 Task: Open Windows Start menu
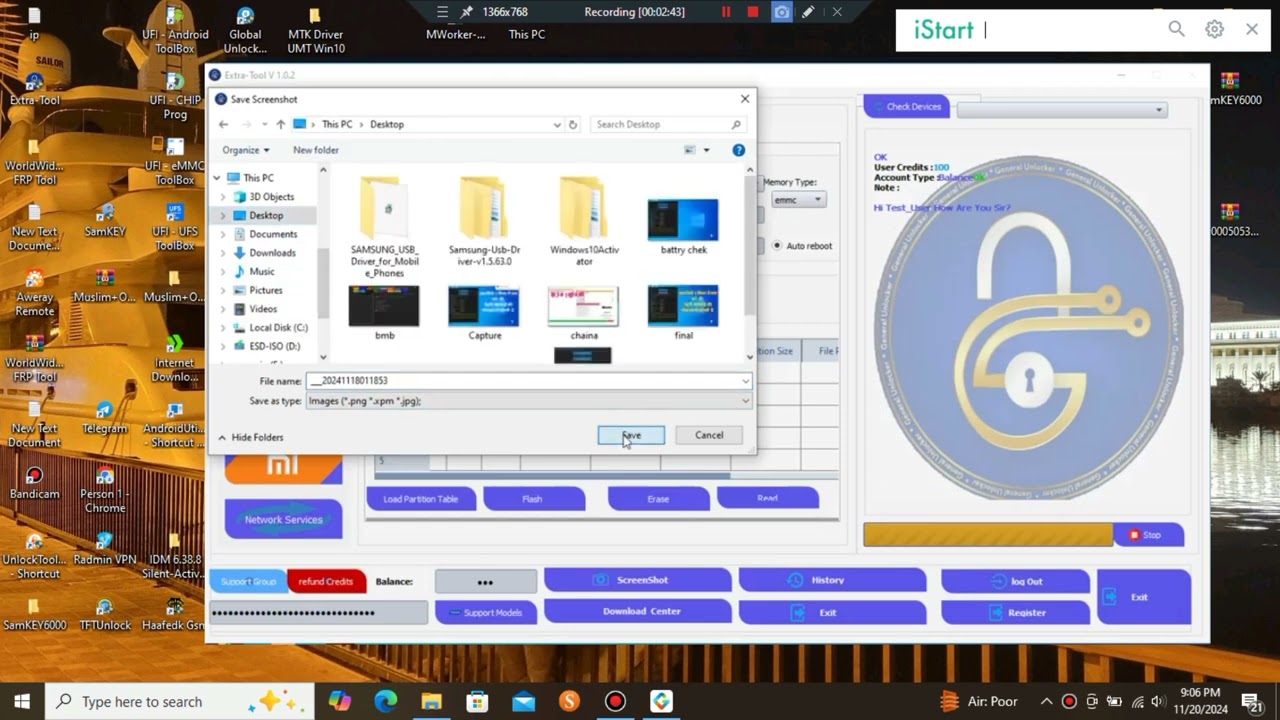tap(22, 702)
